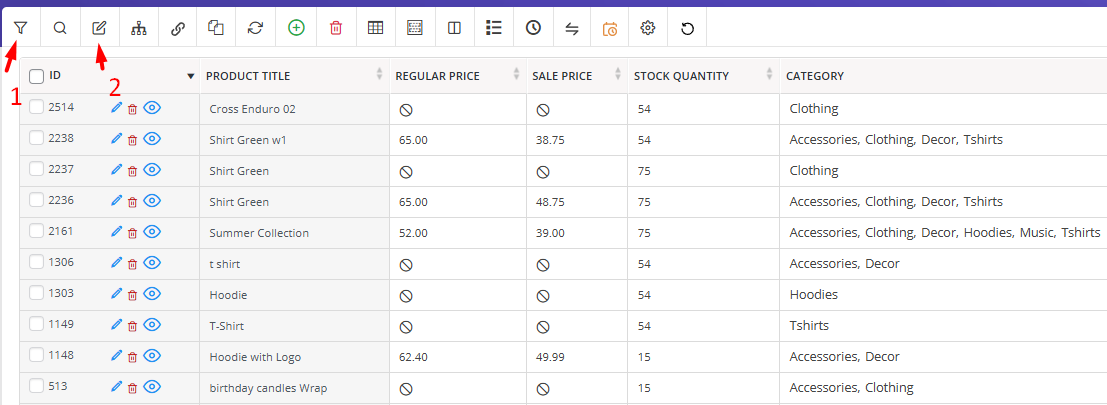The image size is (1107, 405).
Task: Click the circular undo reset icon
Action: [687, 28]
